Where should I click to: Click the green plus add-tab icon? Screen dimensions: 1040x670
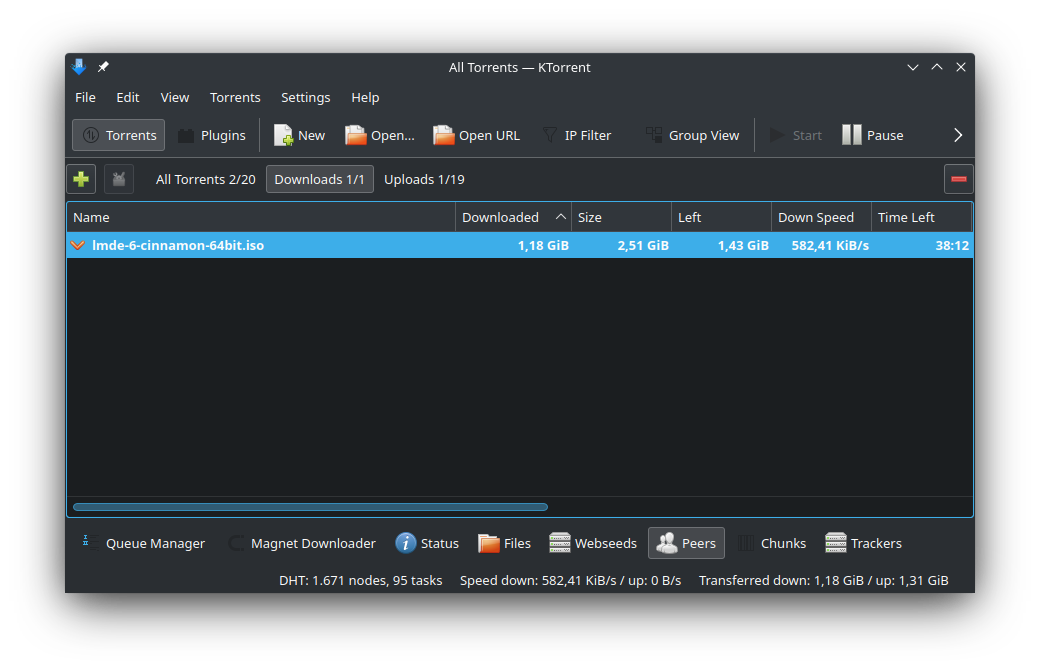[81, 179]
